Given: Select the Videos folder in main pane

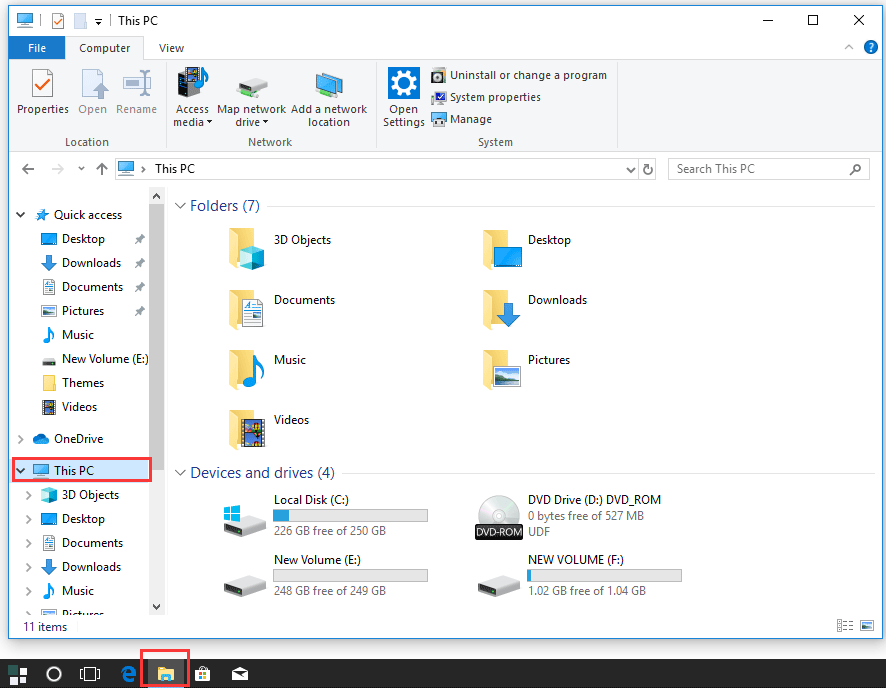Looking at the screenshot, I should pyautogui.click(x=268, y=428).
